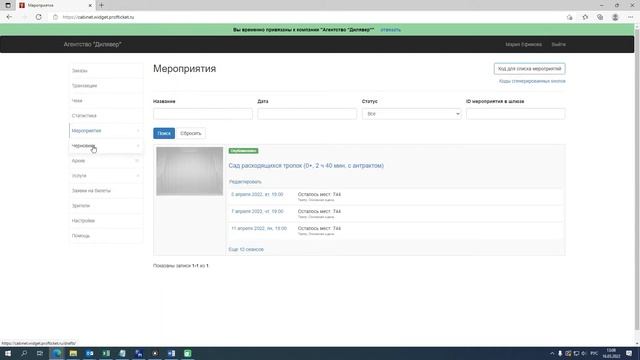Click Выйти to log out
The image size is (640, 360).
[x=559, y=44]
